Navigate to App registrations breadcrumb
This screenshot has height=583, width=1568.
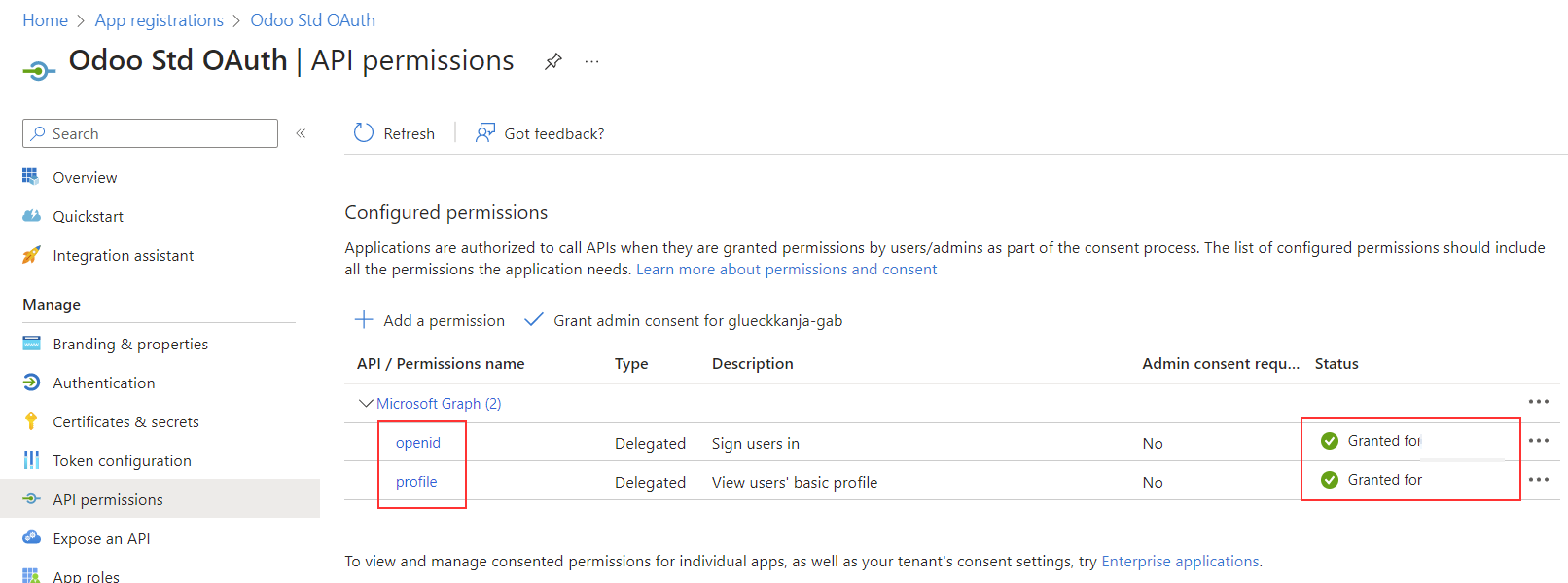pos(159,20)
